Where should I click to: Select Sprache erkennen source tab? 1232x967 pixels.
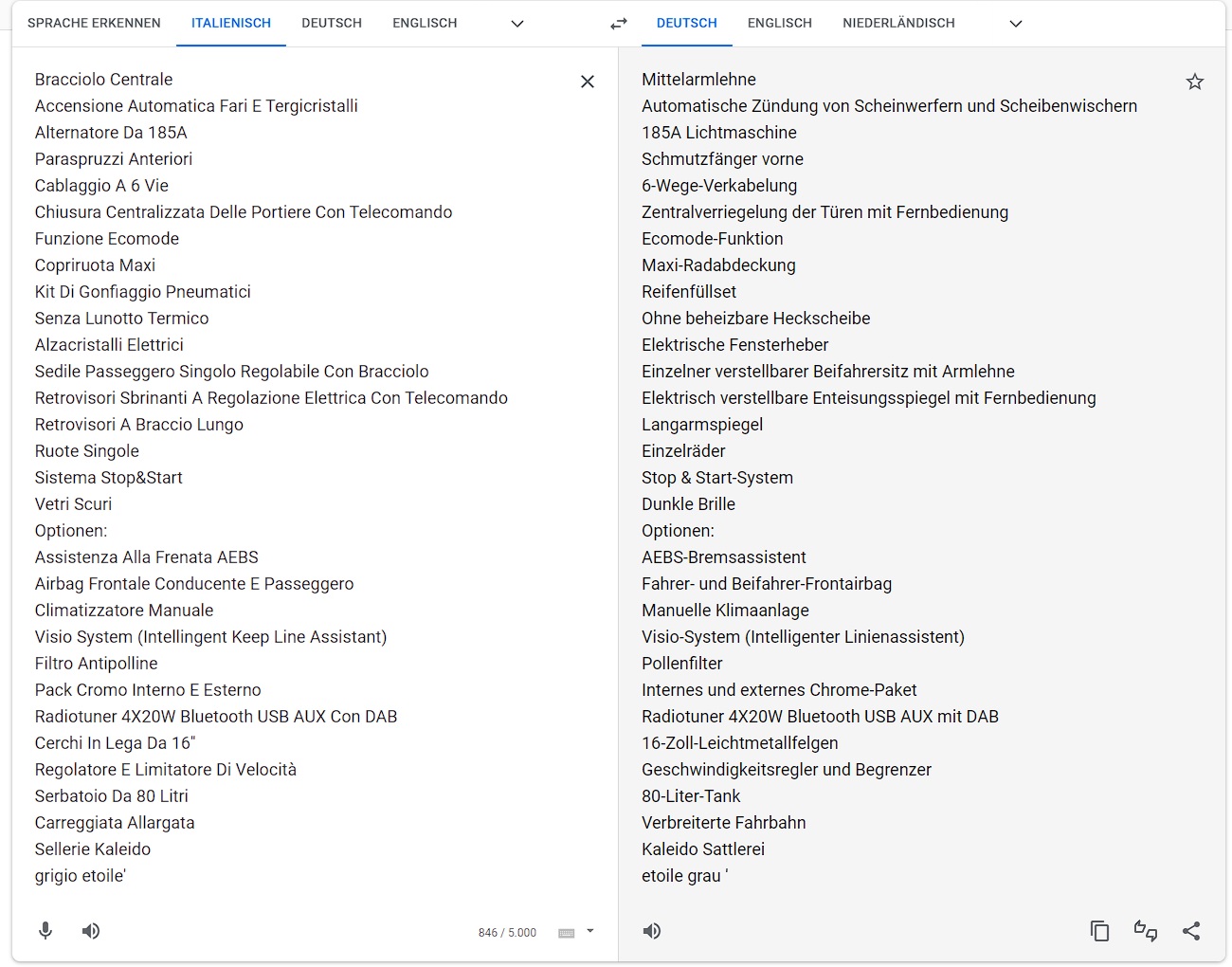coord(94,23)
